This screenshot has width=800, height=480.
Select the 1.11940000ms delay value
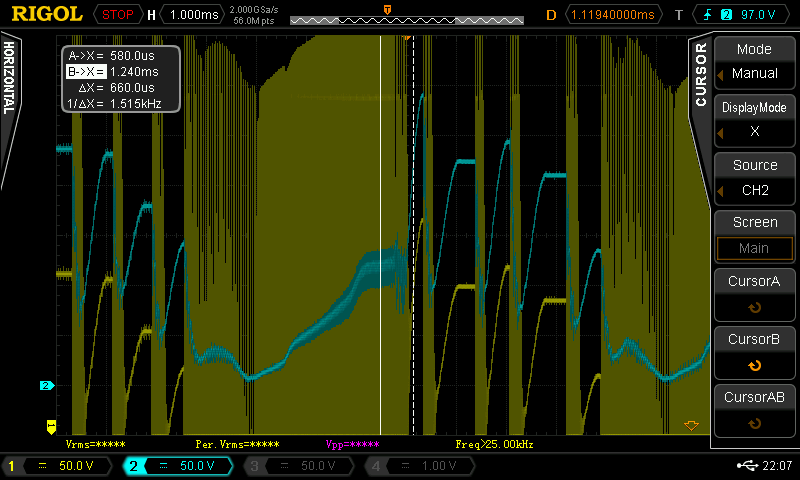(x=613, y=14)
